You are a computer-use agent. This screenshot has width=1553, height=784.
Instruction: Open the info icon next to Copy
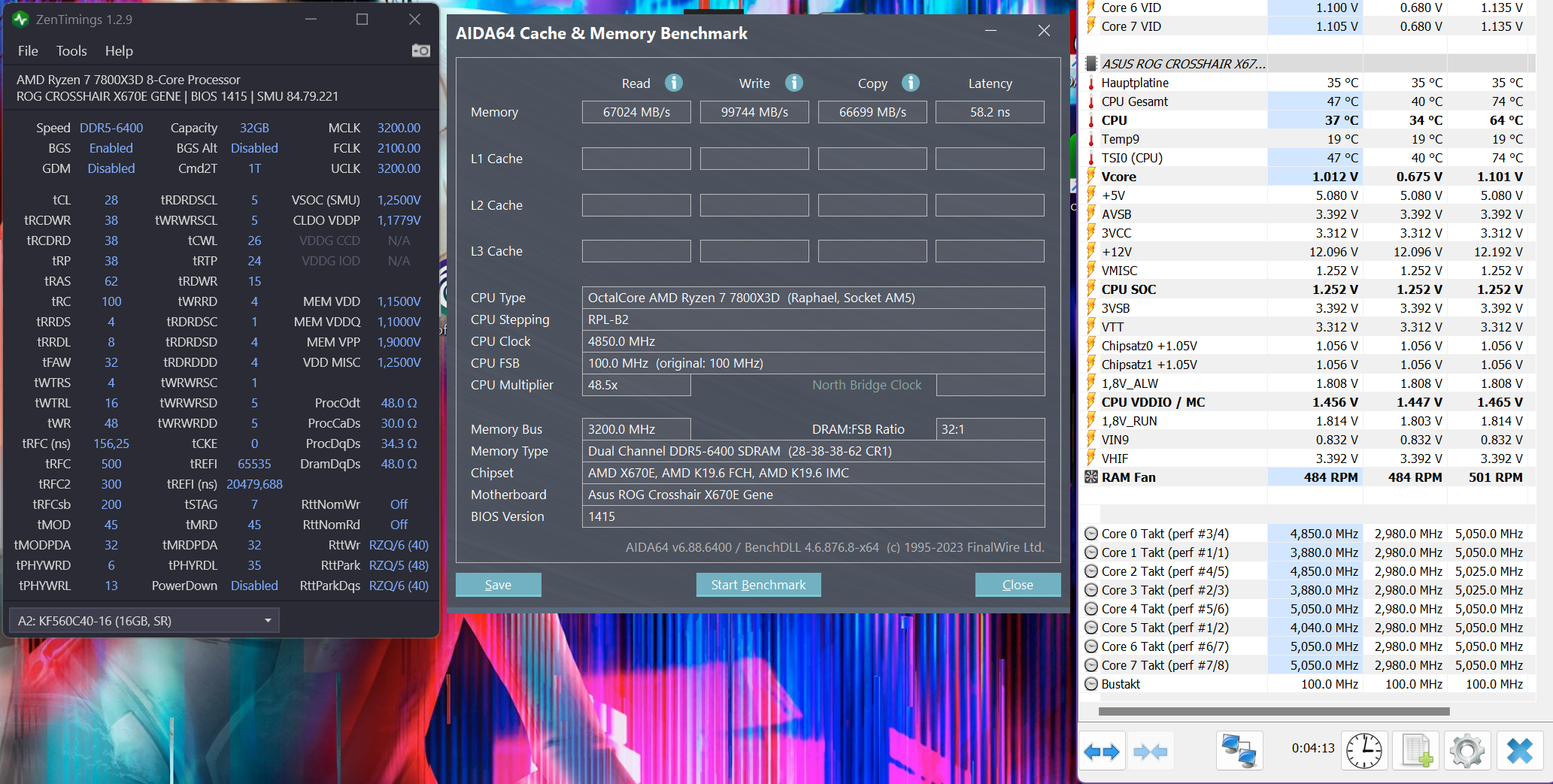911,83
